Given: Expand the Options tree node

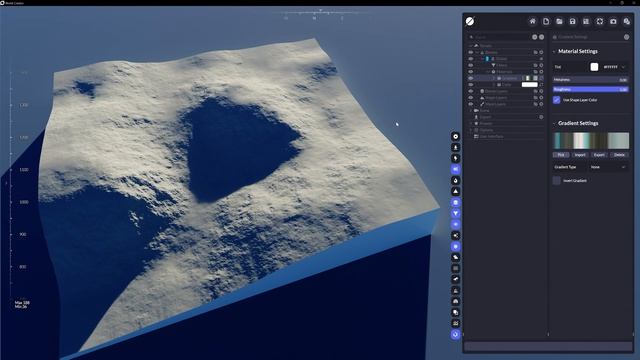Looking at the screenshot, I should (471, 130).
